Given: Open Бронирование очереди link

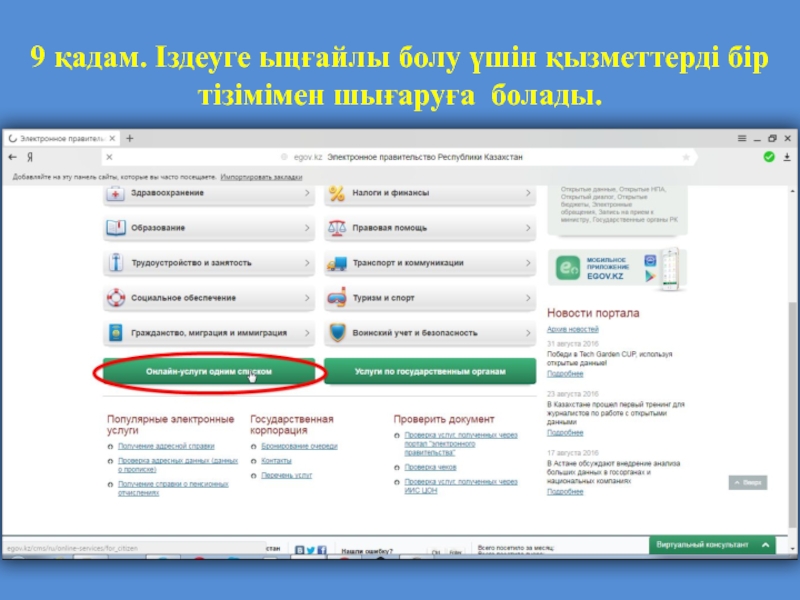Looking at the screenshot, I should (299, 446).
